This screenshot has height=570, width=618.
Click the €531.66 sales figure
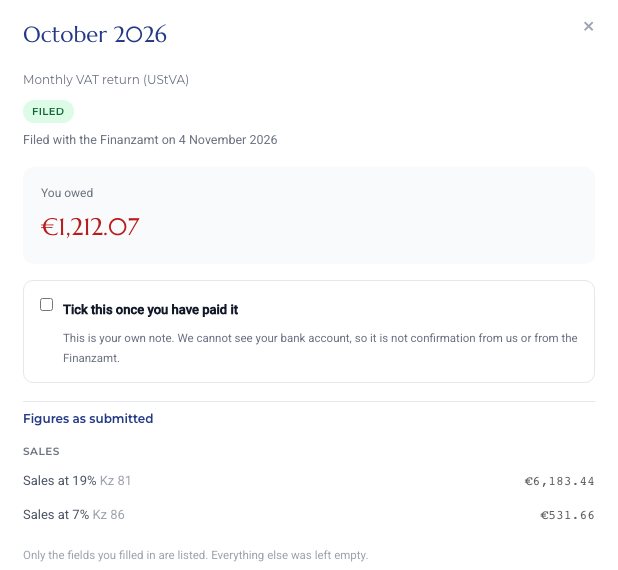tap(567, 515)
